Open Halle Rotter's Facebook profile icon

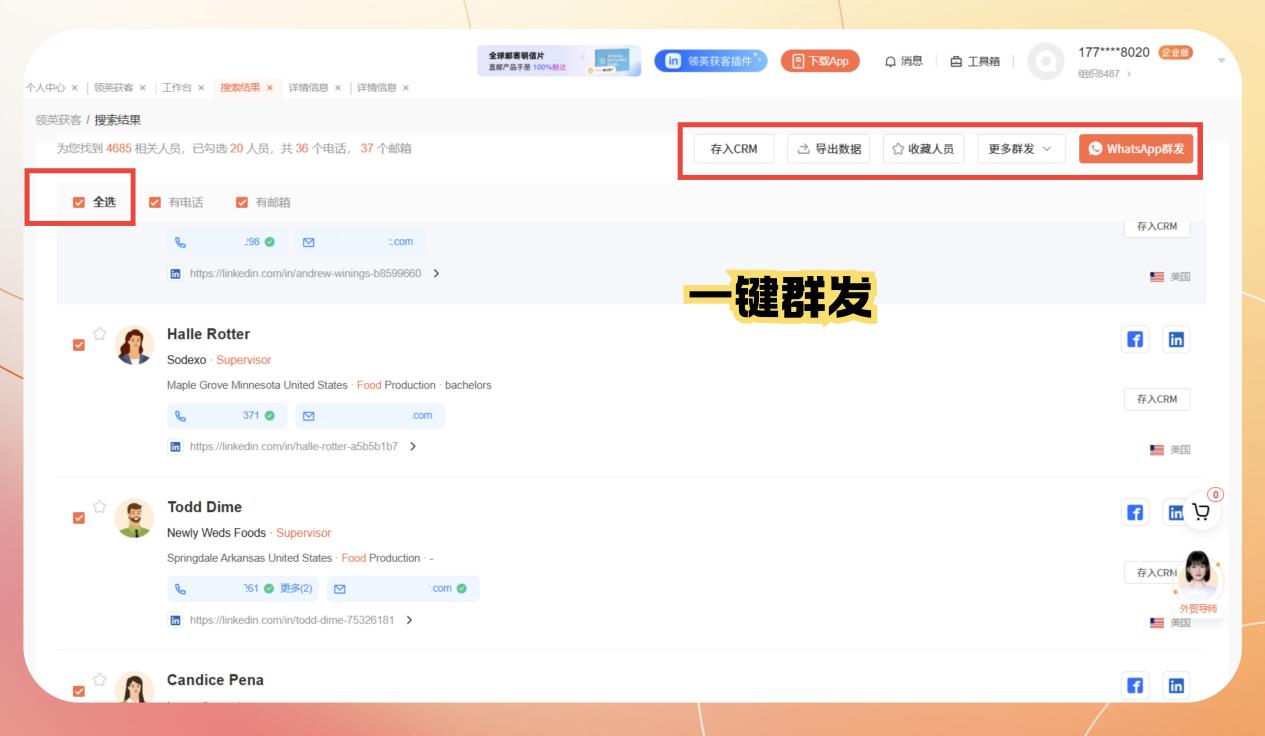pos(1135,340)
